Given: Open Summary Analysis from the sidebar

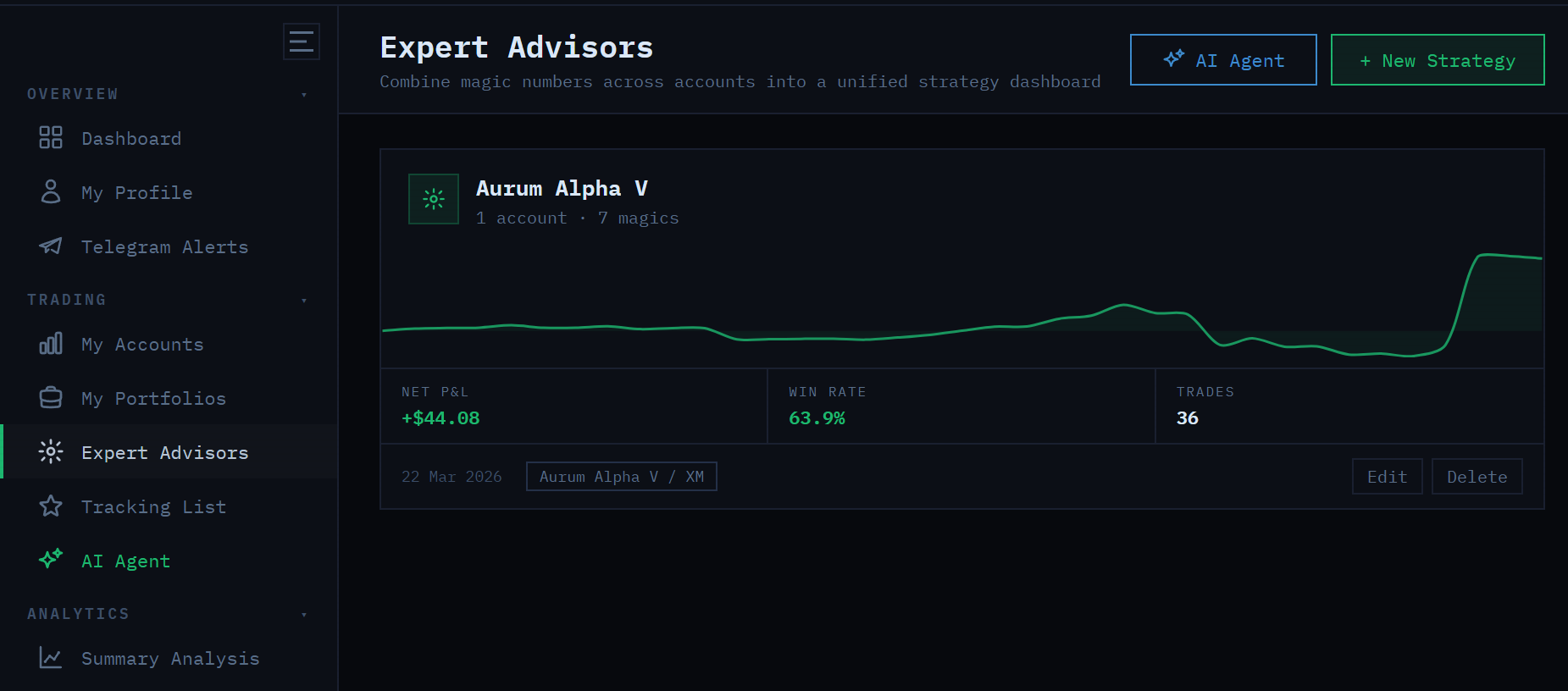Looking at the screenshot, I should point(169,658).
